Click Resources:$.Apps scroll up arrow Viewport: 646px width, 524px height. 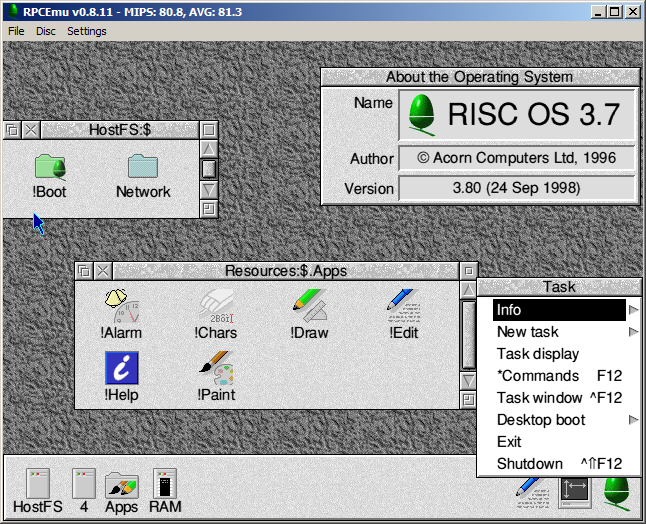pyautogui.click(x=468, y=290)
